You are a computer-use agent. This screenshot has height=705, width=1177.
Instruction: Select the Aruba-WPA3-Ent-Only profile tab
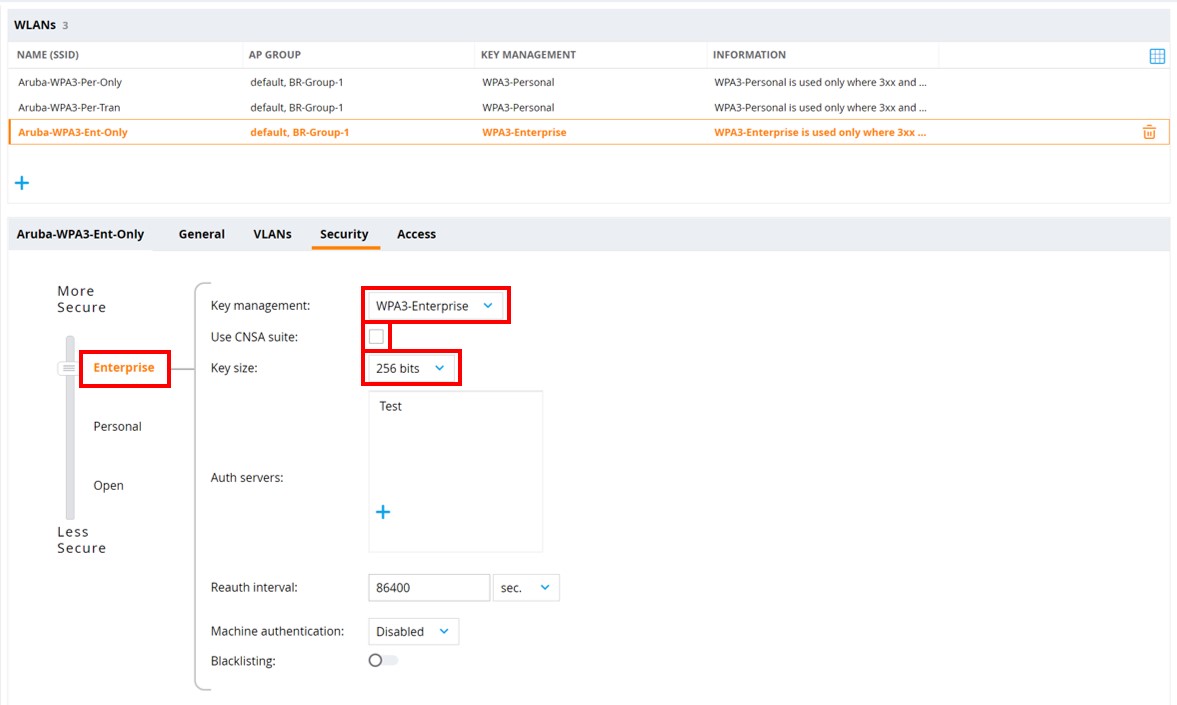pyautogui.click(x=80, y=234)
